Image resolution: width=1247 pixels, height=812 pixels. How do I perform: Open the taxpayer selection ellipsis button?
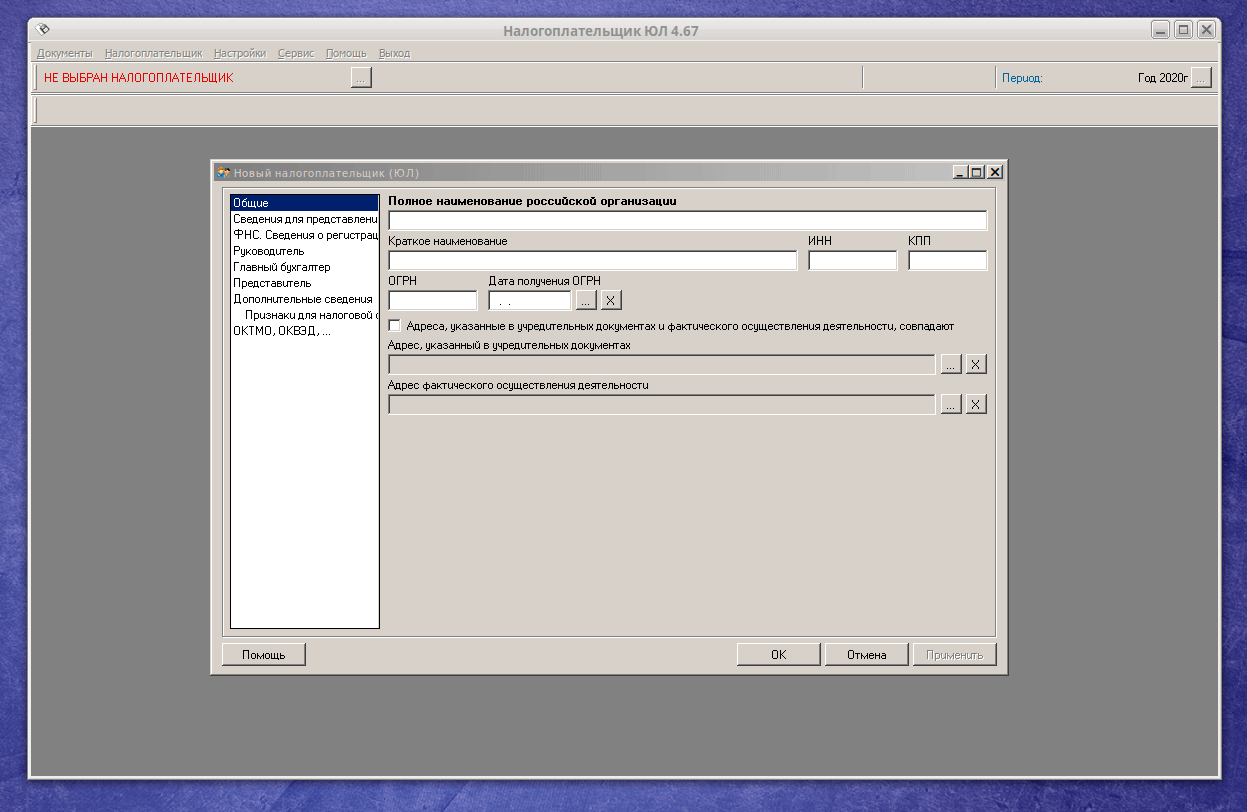(361, 77)
